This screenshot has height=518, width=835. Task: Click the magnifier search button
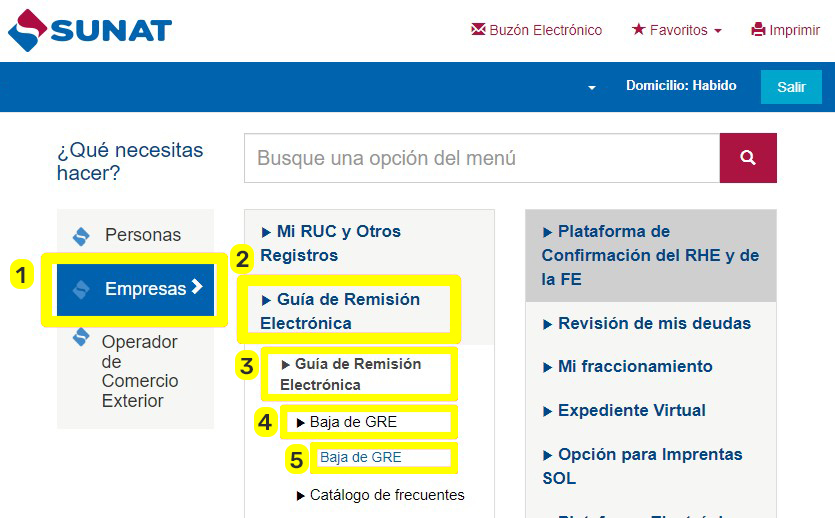coord(748,158)
